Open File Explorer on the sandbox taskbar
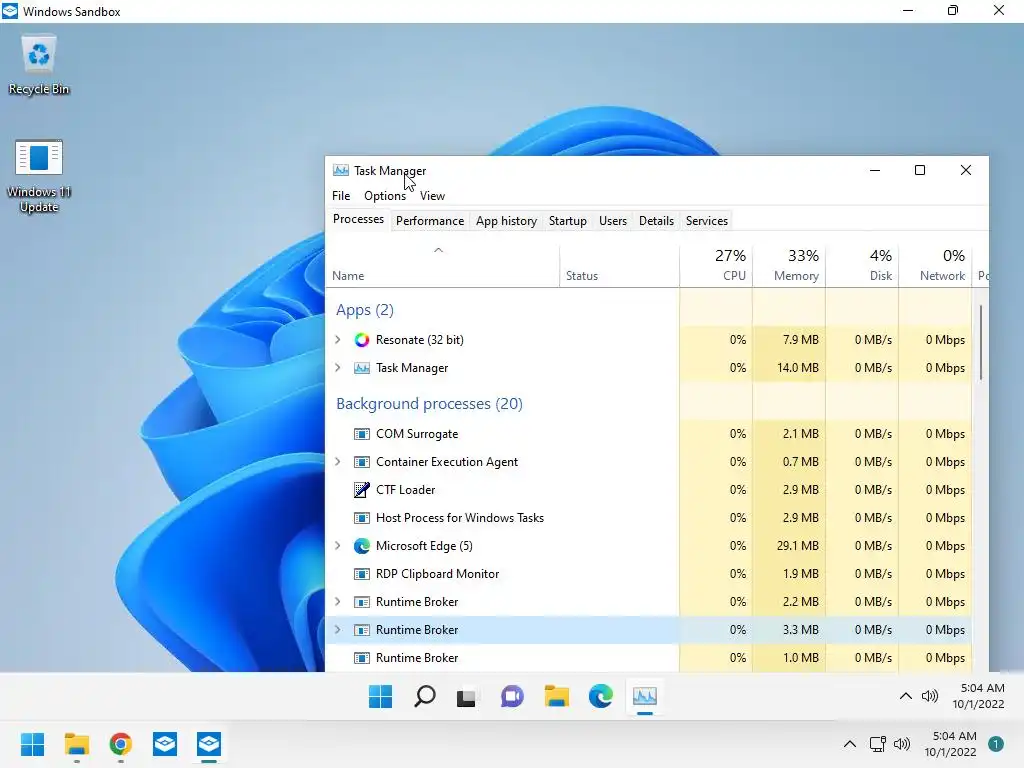The image size is (1024, 768). point(556,696)
